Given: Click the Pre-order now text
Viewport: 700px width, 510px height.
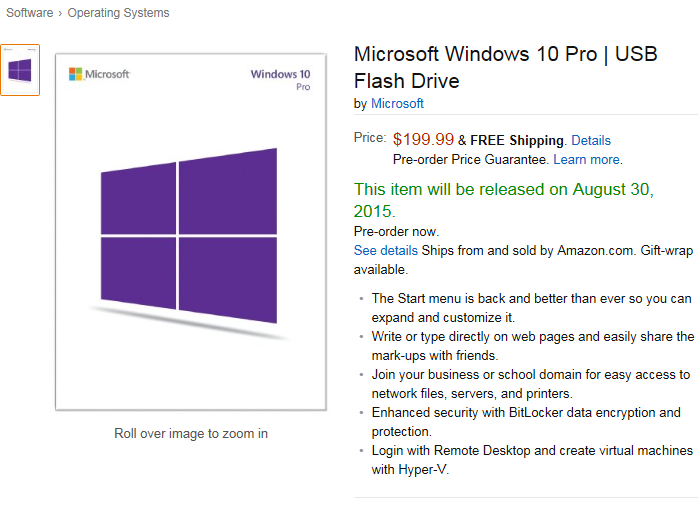Looking at the screenshot, I should coord(396,231).
